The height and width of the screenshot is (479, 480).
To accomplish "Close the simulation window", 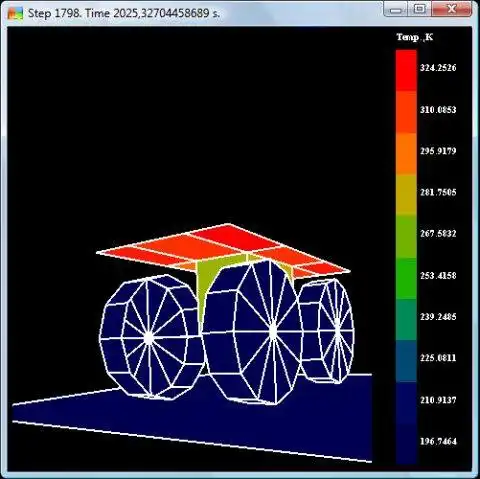I will pyautogui.click(x=452, y=9).
